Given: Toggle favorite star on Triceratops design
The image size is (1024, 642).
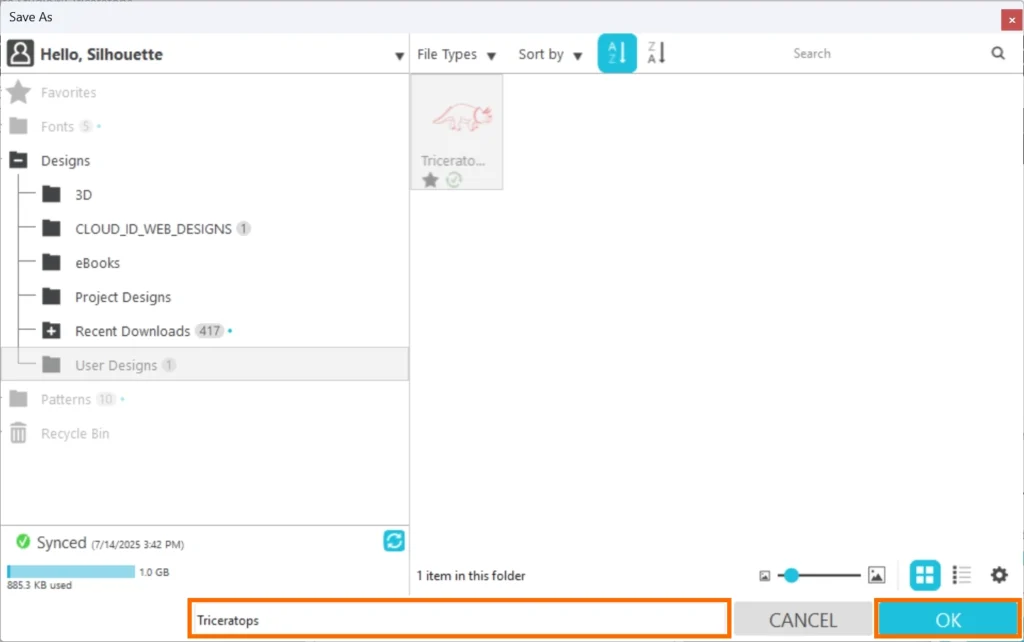Looking at the screenshot, I should coord(430,180).
